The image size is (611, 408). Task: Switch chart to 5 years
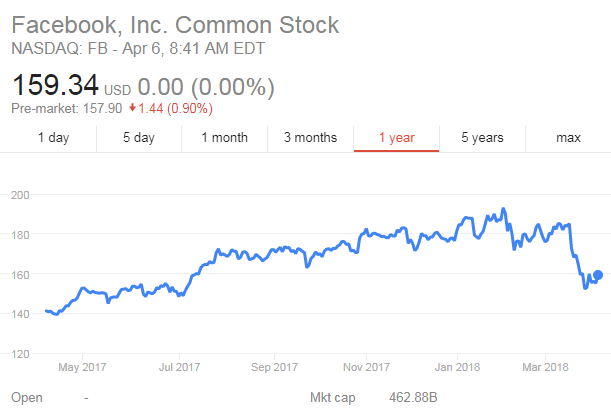click(482, 138)
